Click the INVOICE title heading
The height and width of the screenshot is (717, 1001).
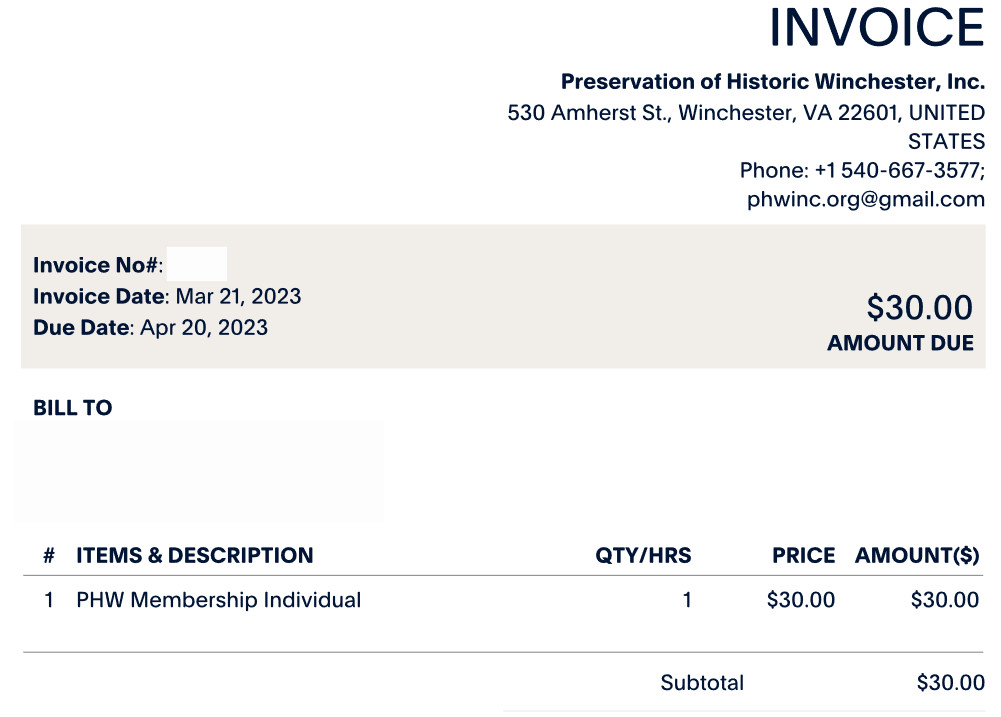877,27
